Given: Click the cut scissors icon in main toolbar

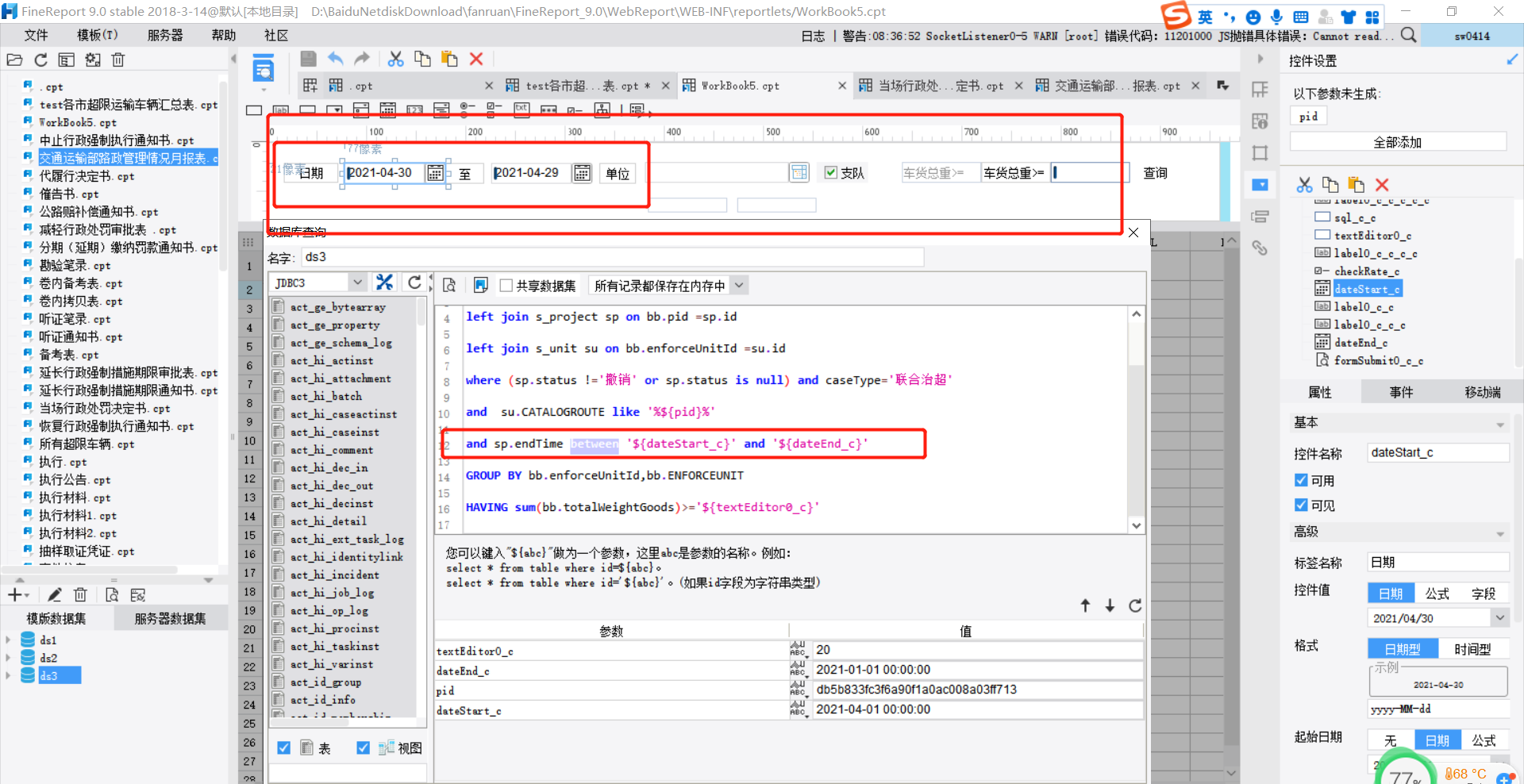Looking at the screenshot, I should tap(395, 59).
